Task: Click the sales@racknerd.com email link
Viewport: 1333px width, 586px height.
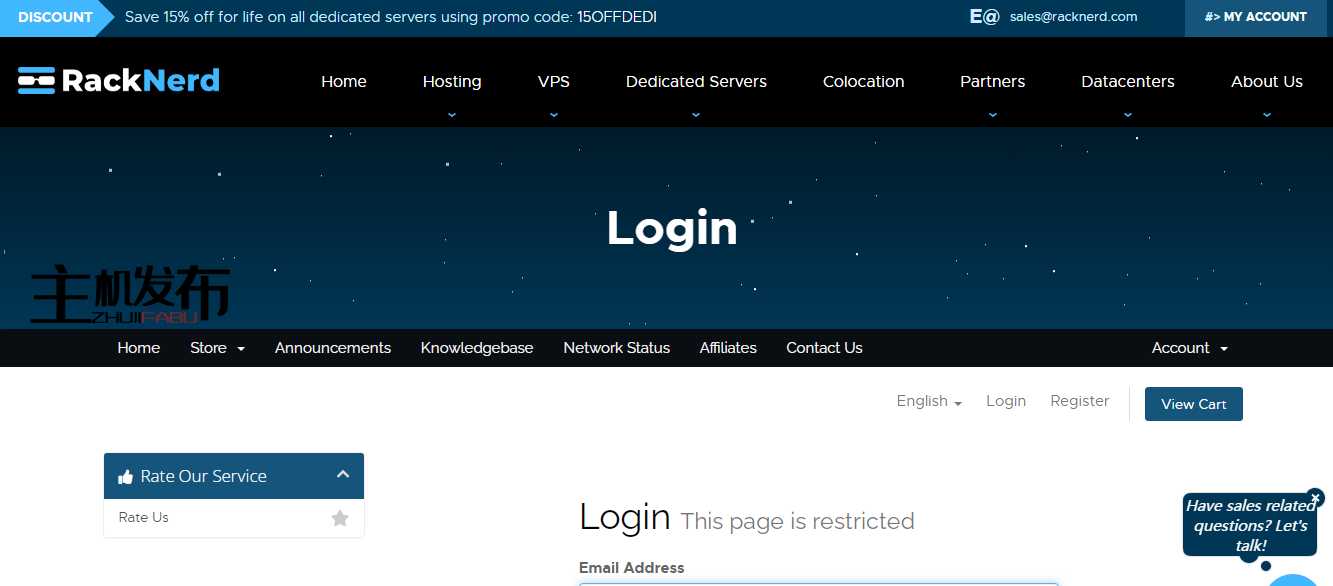Action: (x=1073, y=17)
